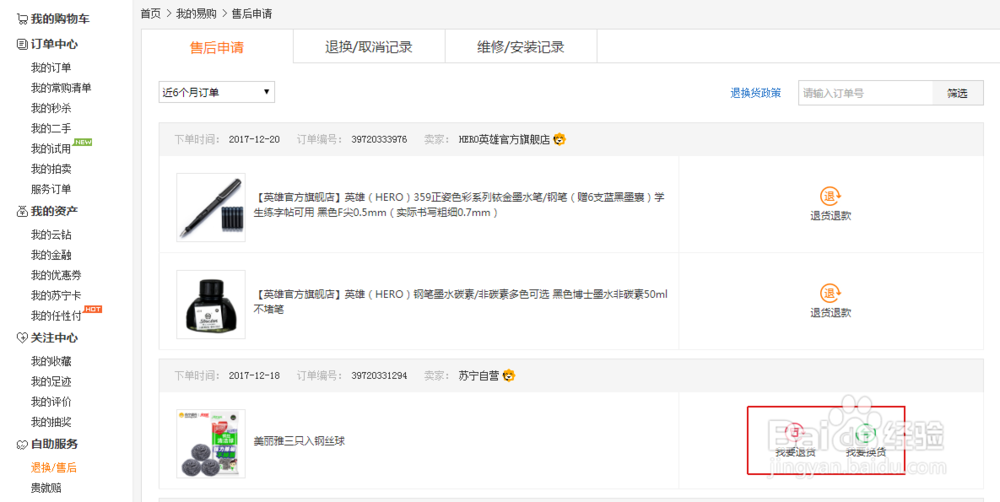Open 退换货政策 link

(756, 93)
